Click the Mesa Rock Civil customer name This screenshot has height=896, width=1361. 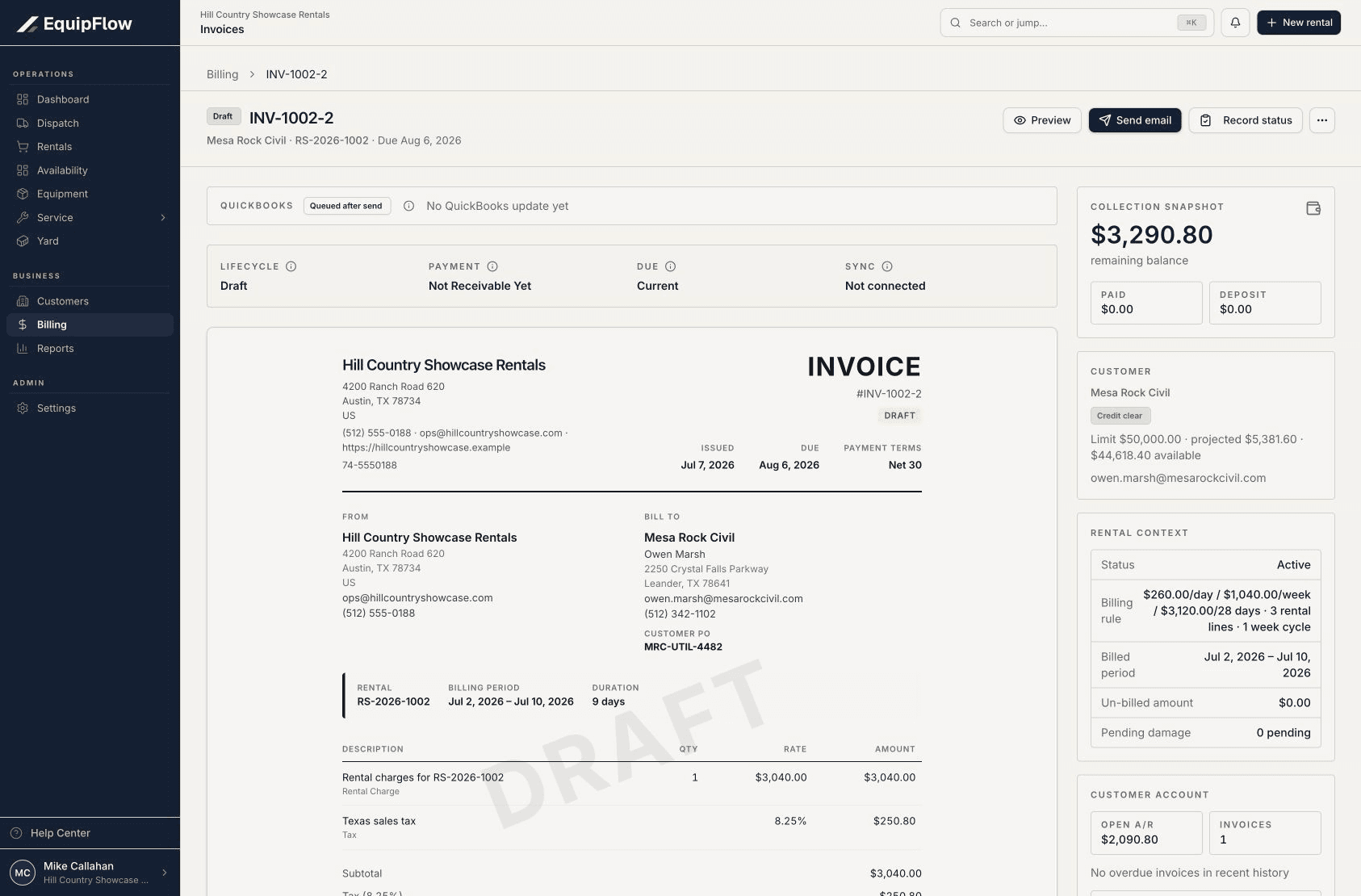[1130, 393]
